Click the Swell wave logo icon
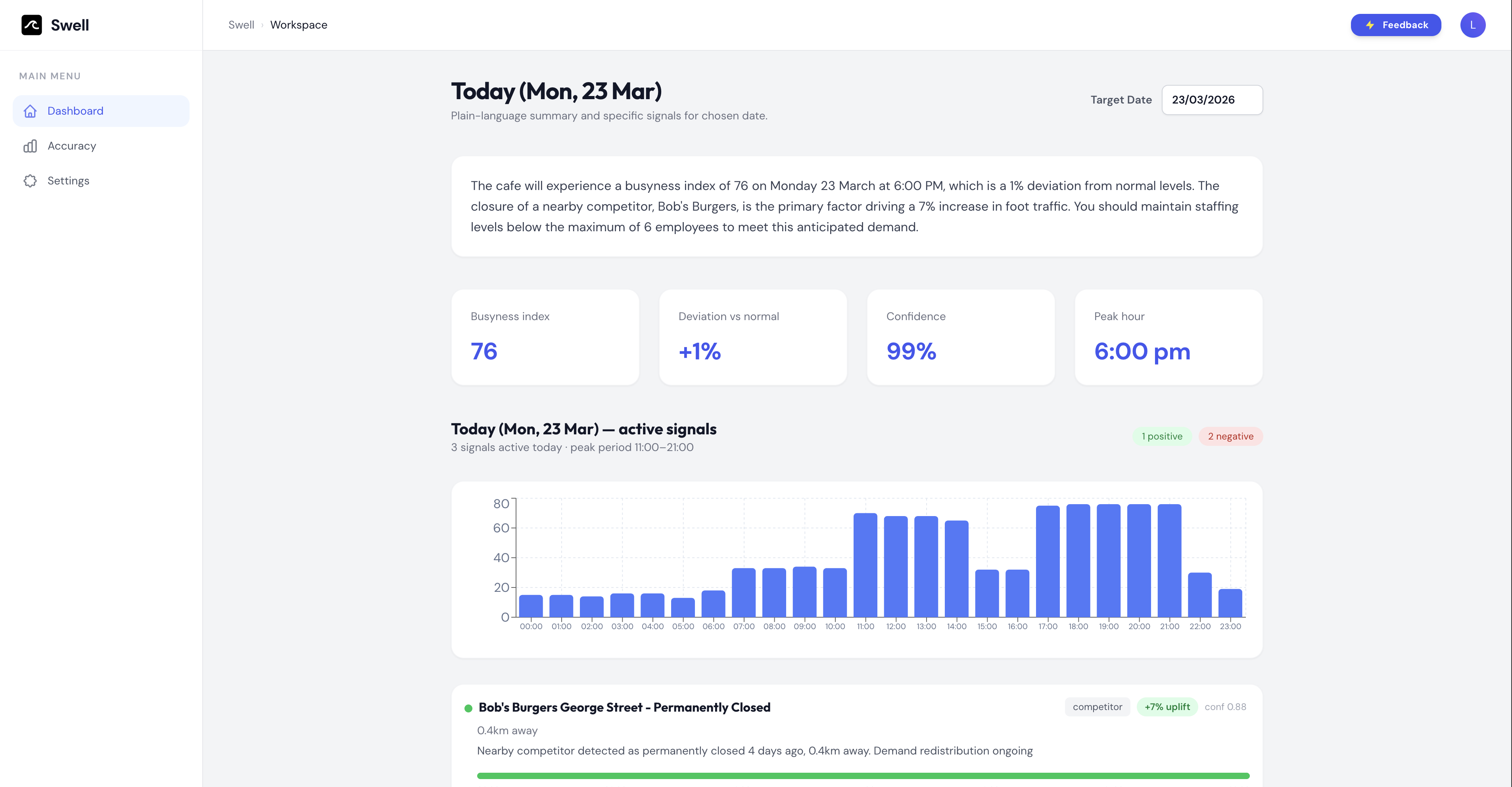The image size is (1512, 787). pyautogui.click(x=32, y=25)
